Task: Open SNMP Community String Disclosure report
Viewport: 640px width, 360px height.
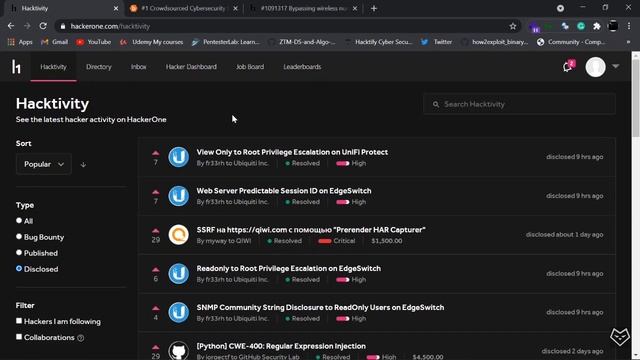Action: pyautogui.click(x=320, y=307)
